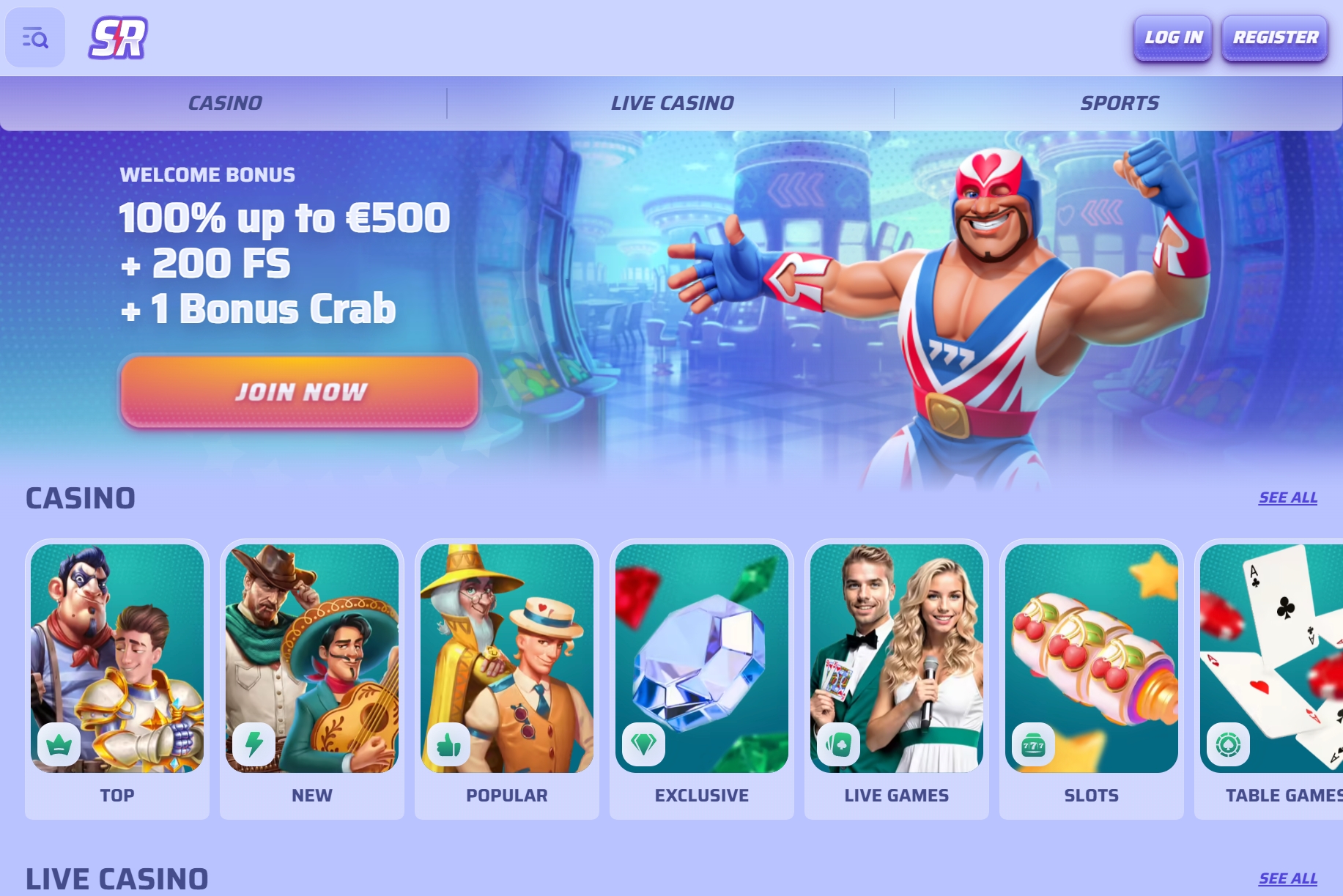The image size is (1343, 896).
Task: Click the SR logo
Action: point(118,37)
